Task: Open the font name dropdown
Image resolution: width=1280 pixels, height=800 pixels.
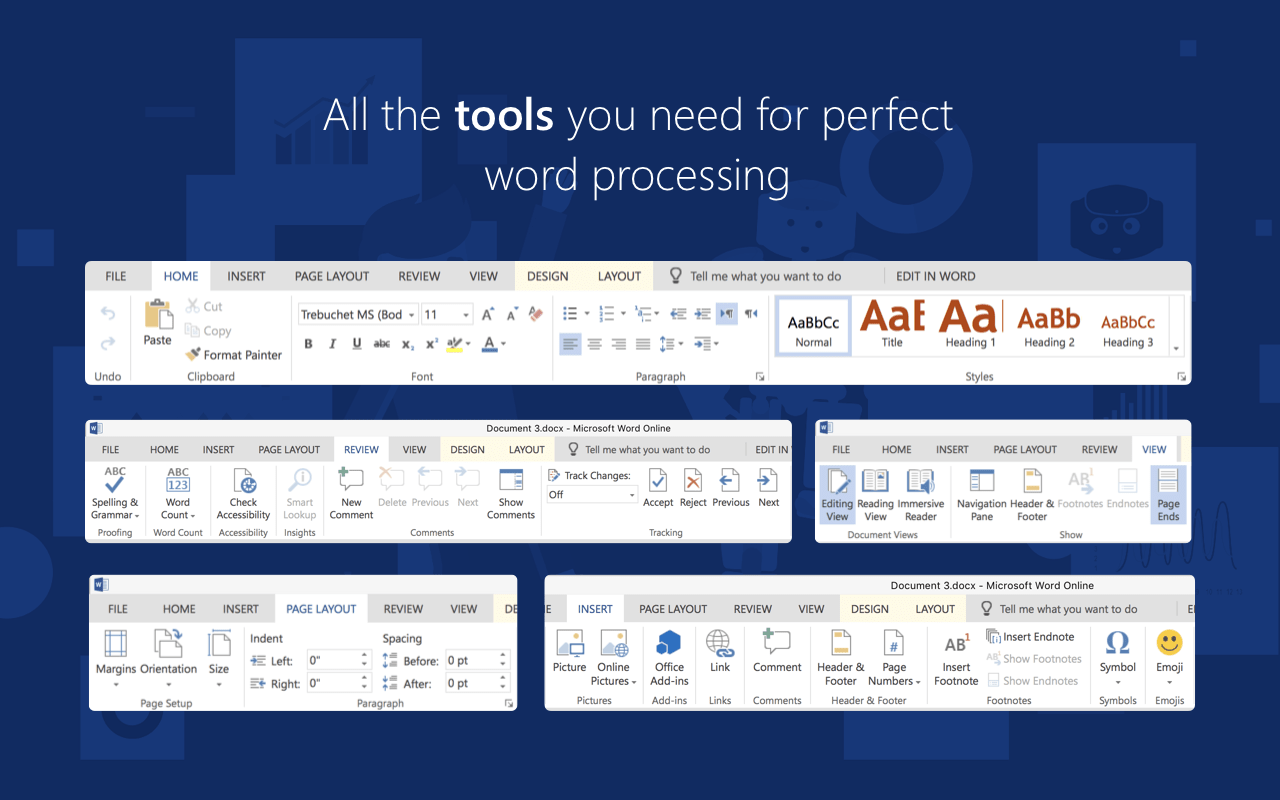Action: tap(411, 315)
